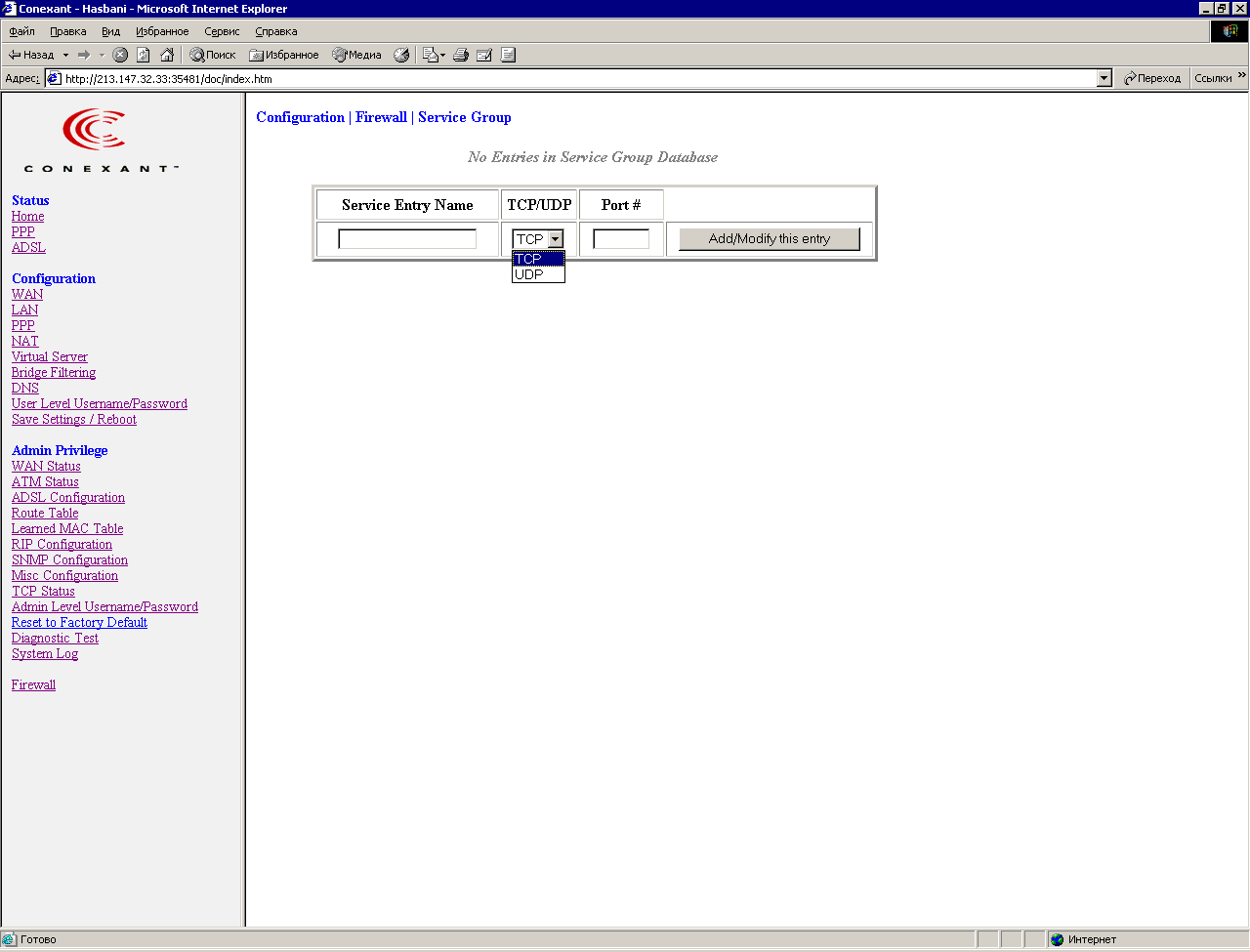Viewport: 1250px width, 952px height.
Task: Open the Back history dropdown arrow
Action: (65, 55)
